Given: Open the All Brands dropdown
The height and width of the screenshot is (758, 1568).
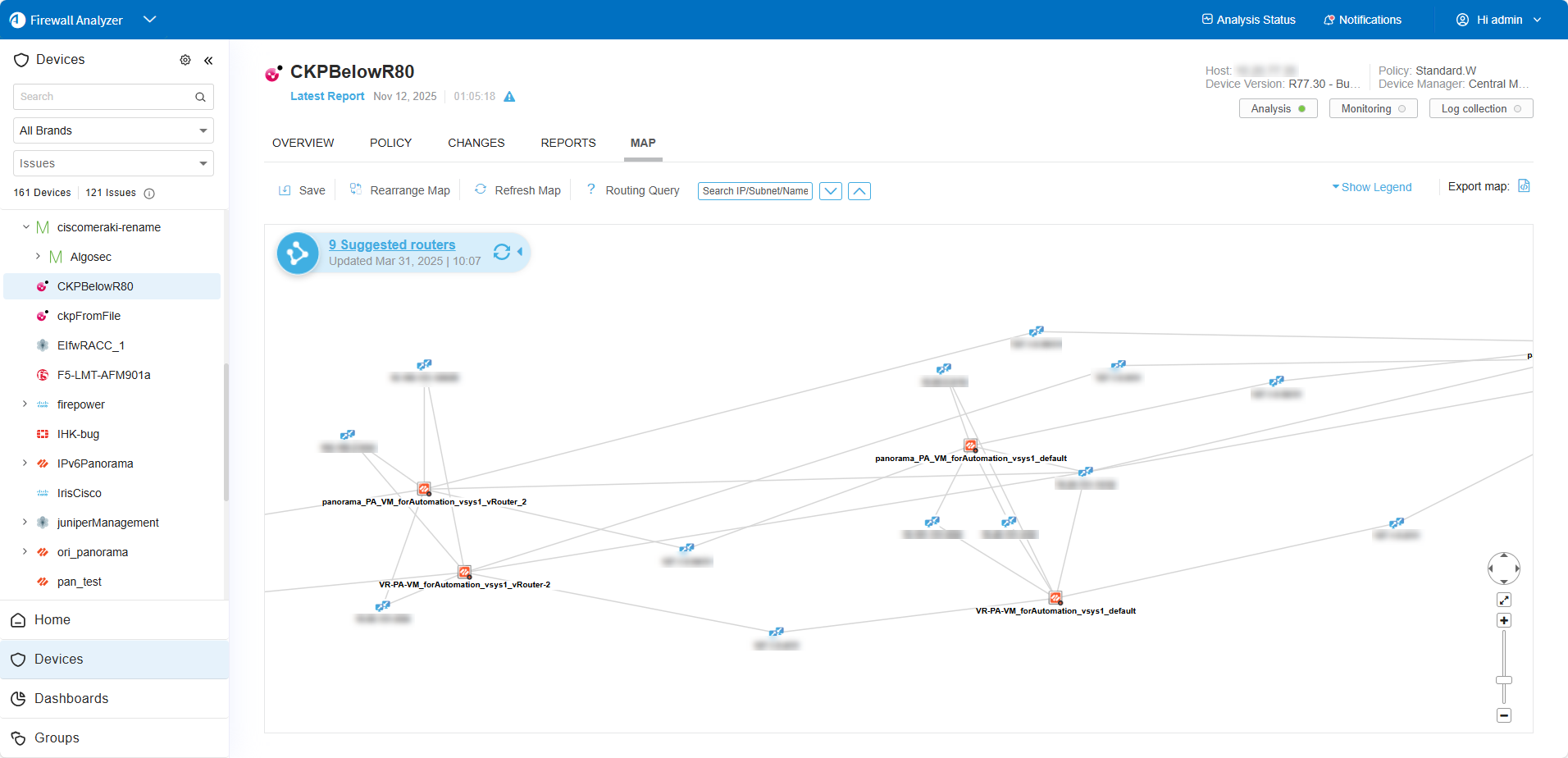Looking at the screenshot, I should click(113, 130).
